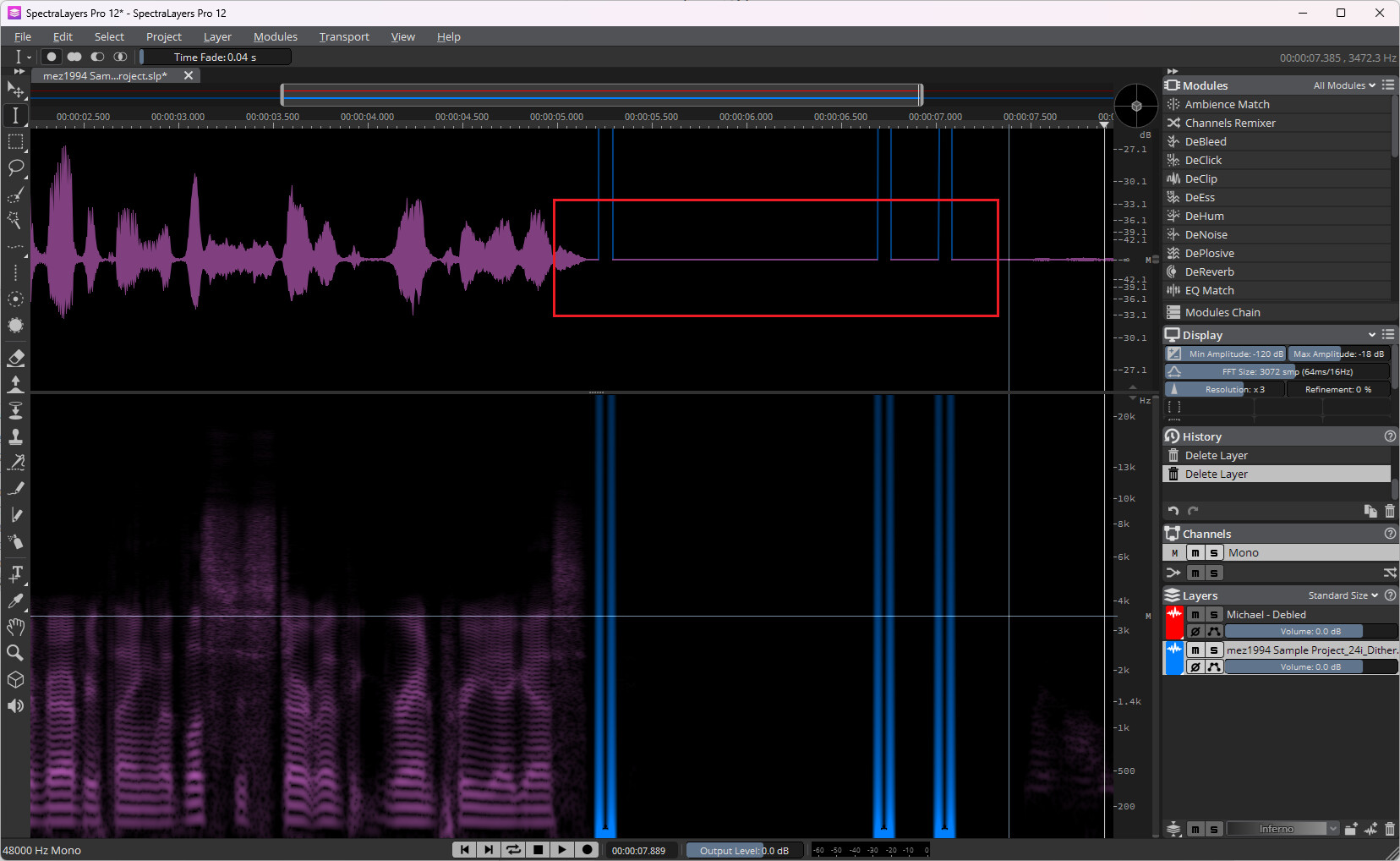
Task: Open the Inferno colormap dropdown
Action: pos(1283,829)
